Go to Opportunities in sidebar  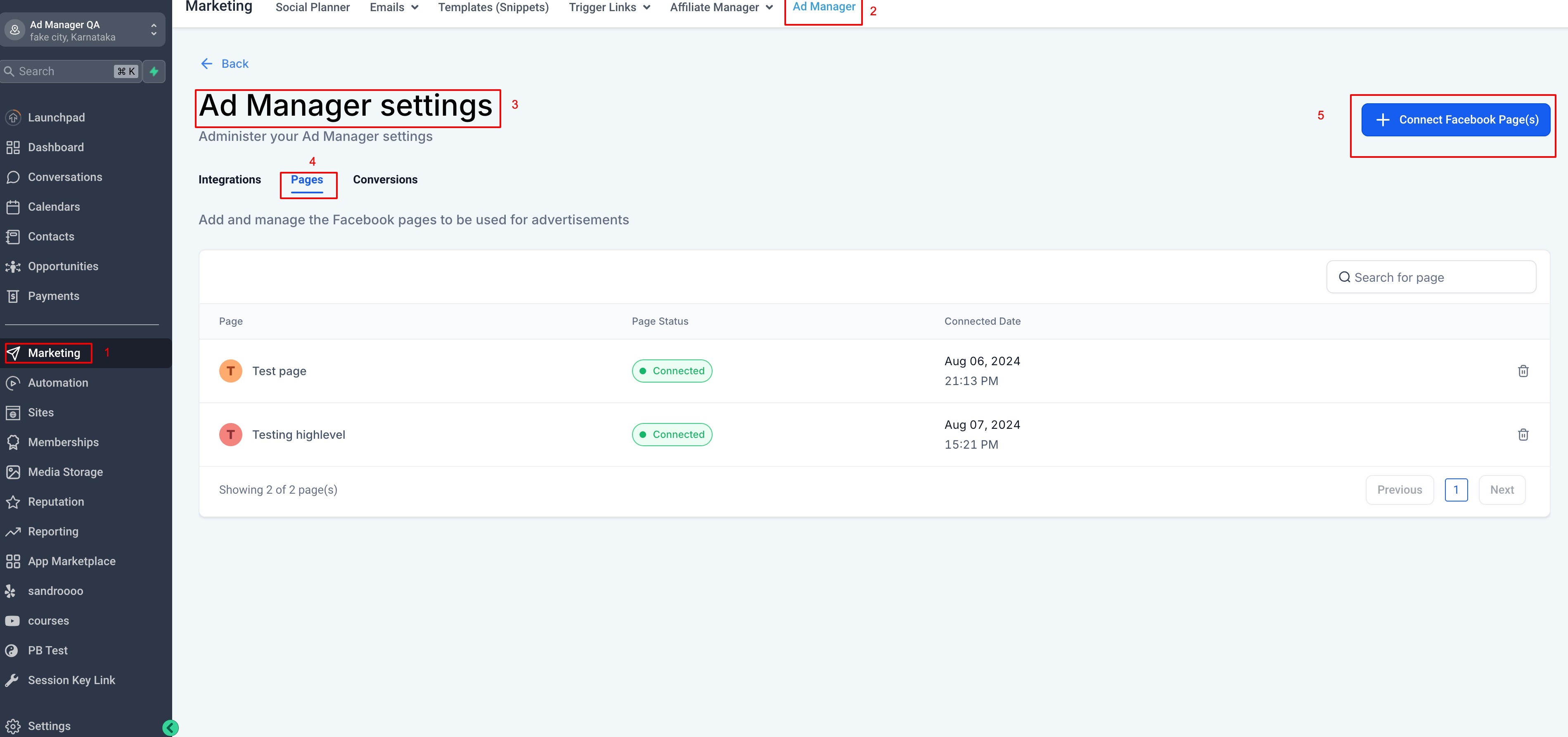[x=63, y=266]
